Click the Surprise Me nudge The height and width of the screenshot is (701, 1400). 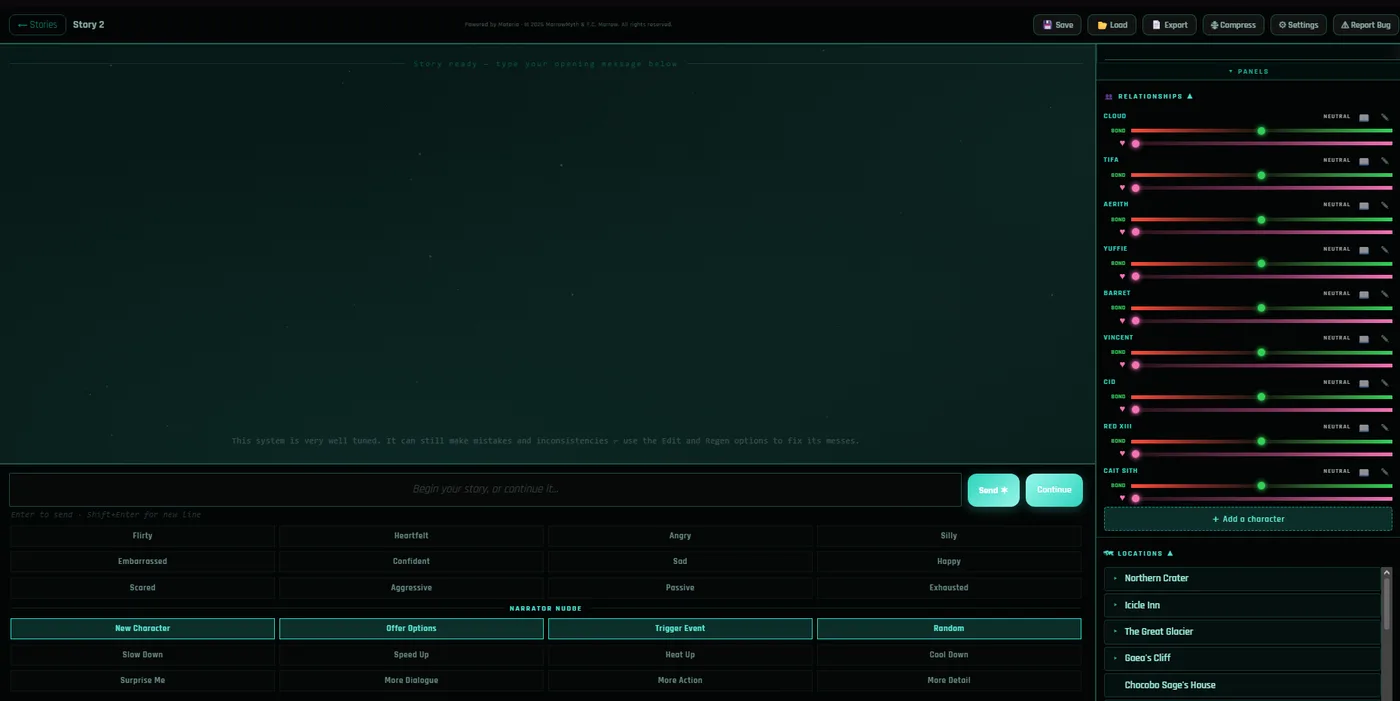(142, 680)
